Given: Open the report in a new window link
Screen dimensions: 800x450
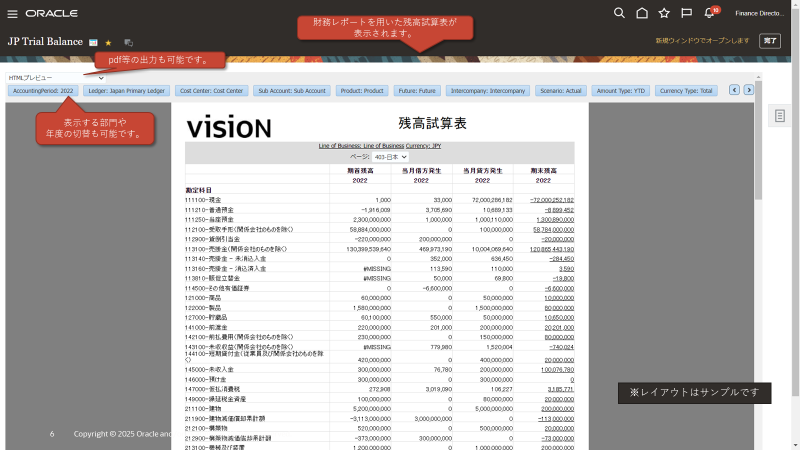Looking at the screenshot, I should [702, 40].
